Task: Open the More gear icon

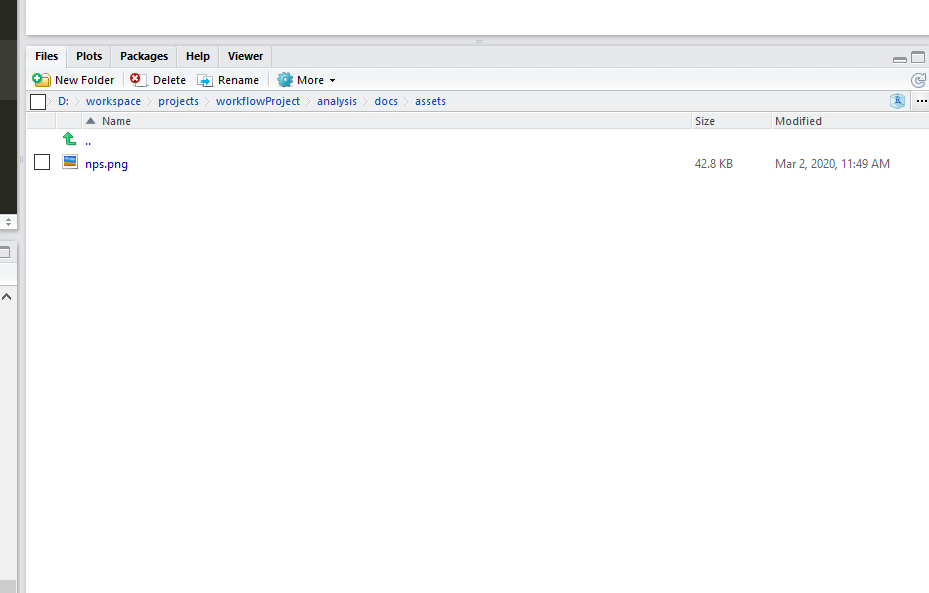Action: [x=283, y=79]
